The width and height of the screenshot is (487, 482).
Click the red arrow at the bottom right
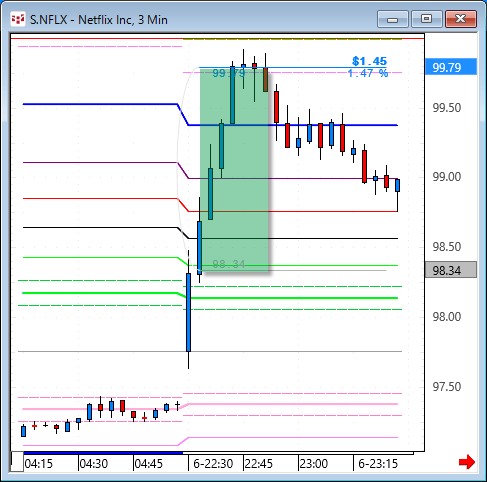[467, 462]
